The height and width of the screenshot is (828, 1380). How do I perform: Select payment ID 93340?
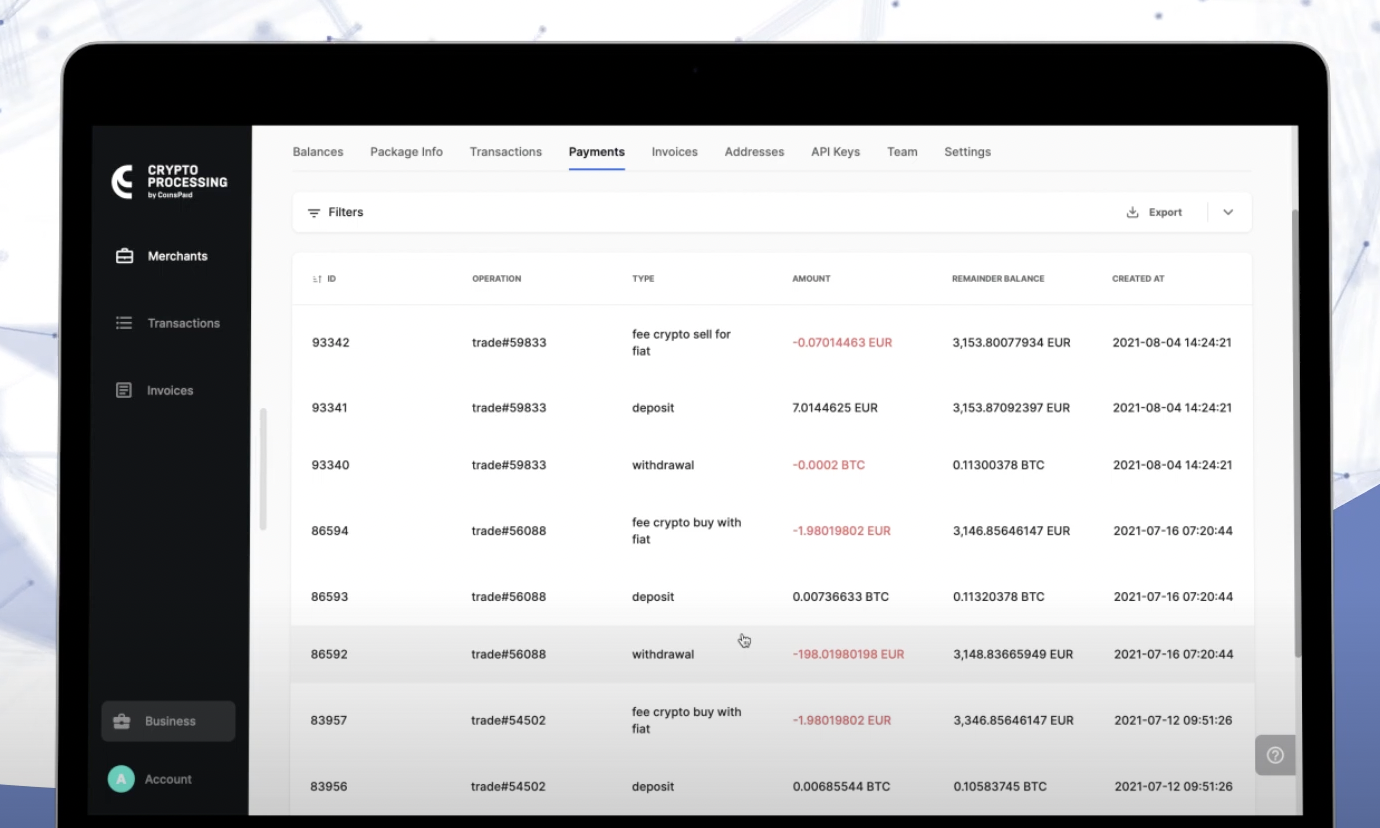tap(331, 465)
